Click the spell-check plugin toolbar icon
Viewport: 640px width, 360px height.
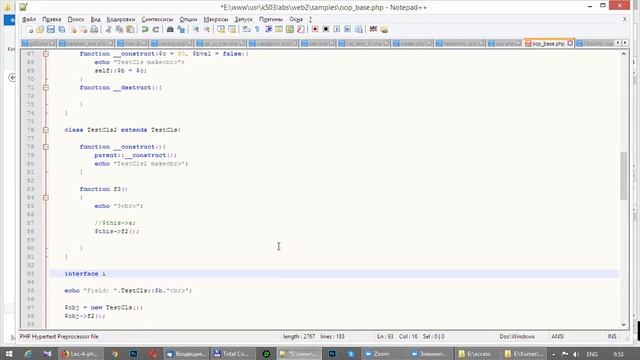coord(373,29)
